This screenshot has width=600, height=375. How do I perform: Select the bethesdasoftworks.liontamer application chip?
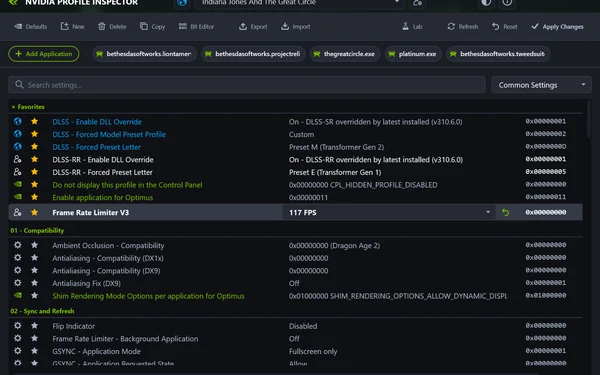[x=144, y=54]
